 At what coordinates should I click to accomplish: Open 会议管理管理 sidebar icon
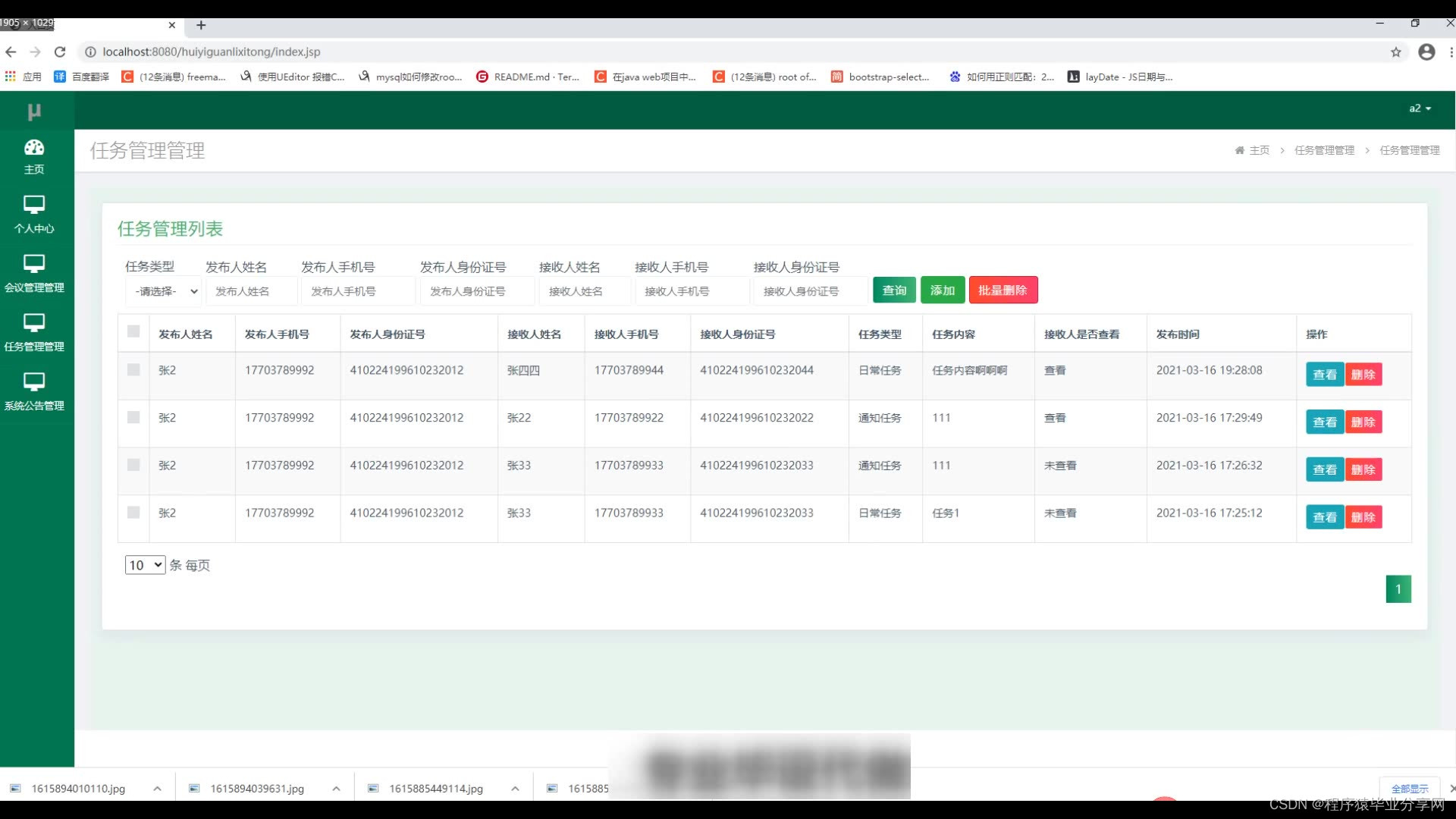pyautogui.click(x=34, y=264)
